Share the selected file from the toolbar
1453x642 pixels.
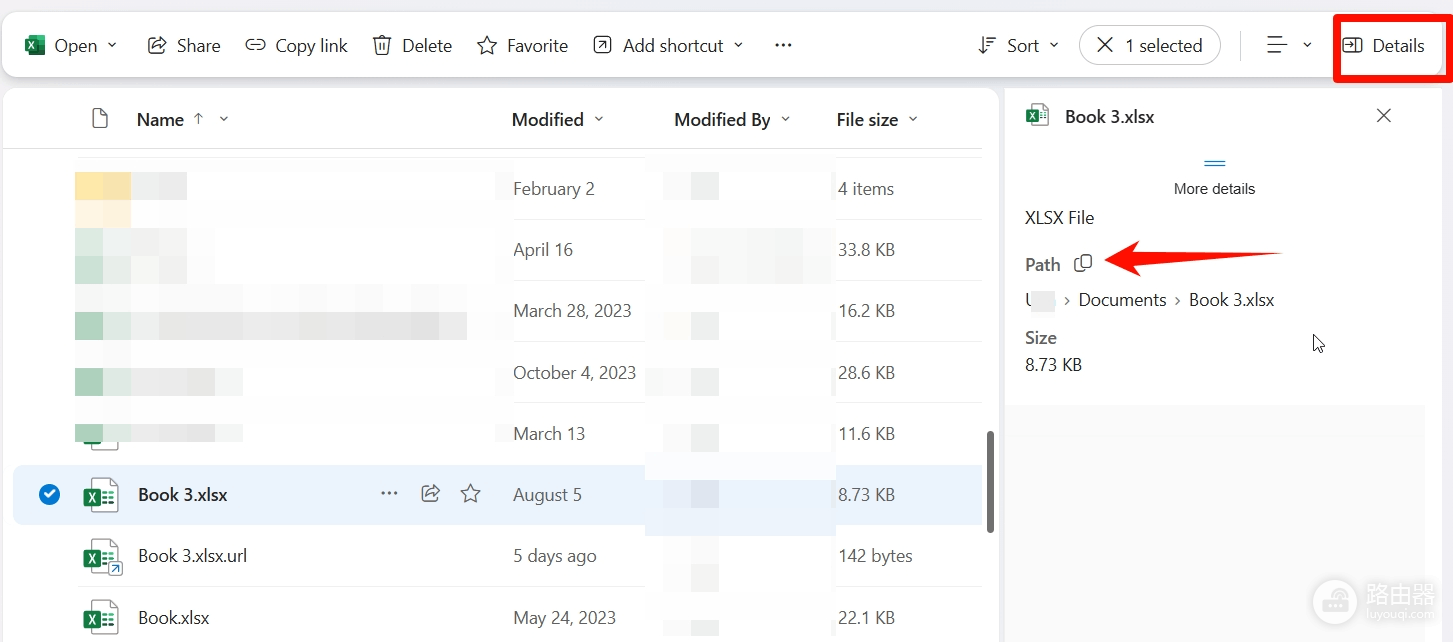point(184,45)
